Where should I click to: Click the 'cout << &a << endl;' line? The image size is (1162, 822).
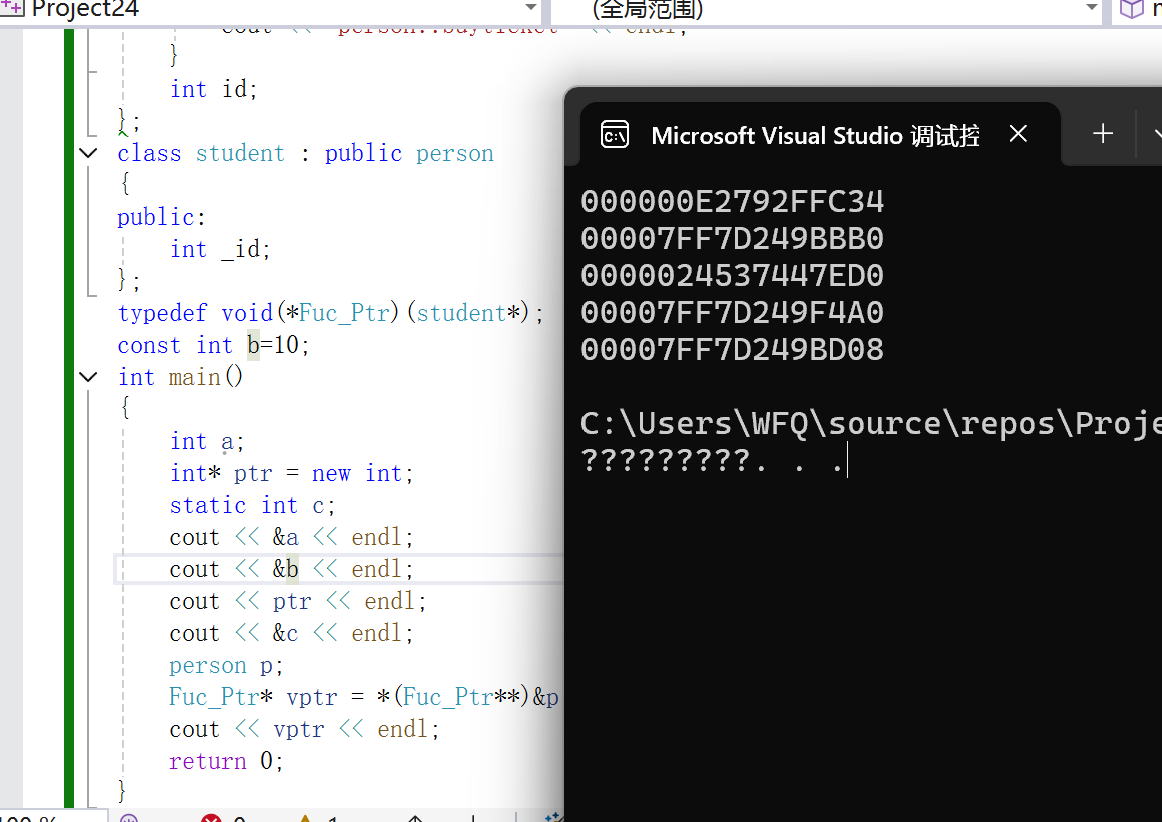291,537
